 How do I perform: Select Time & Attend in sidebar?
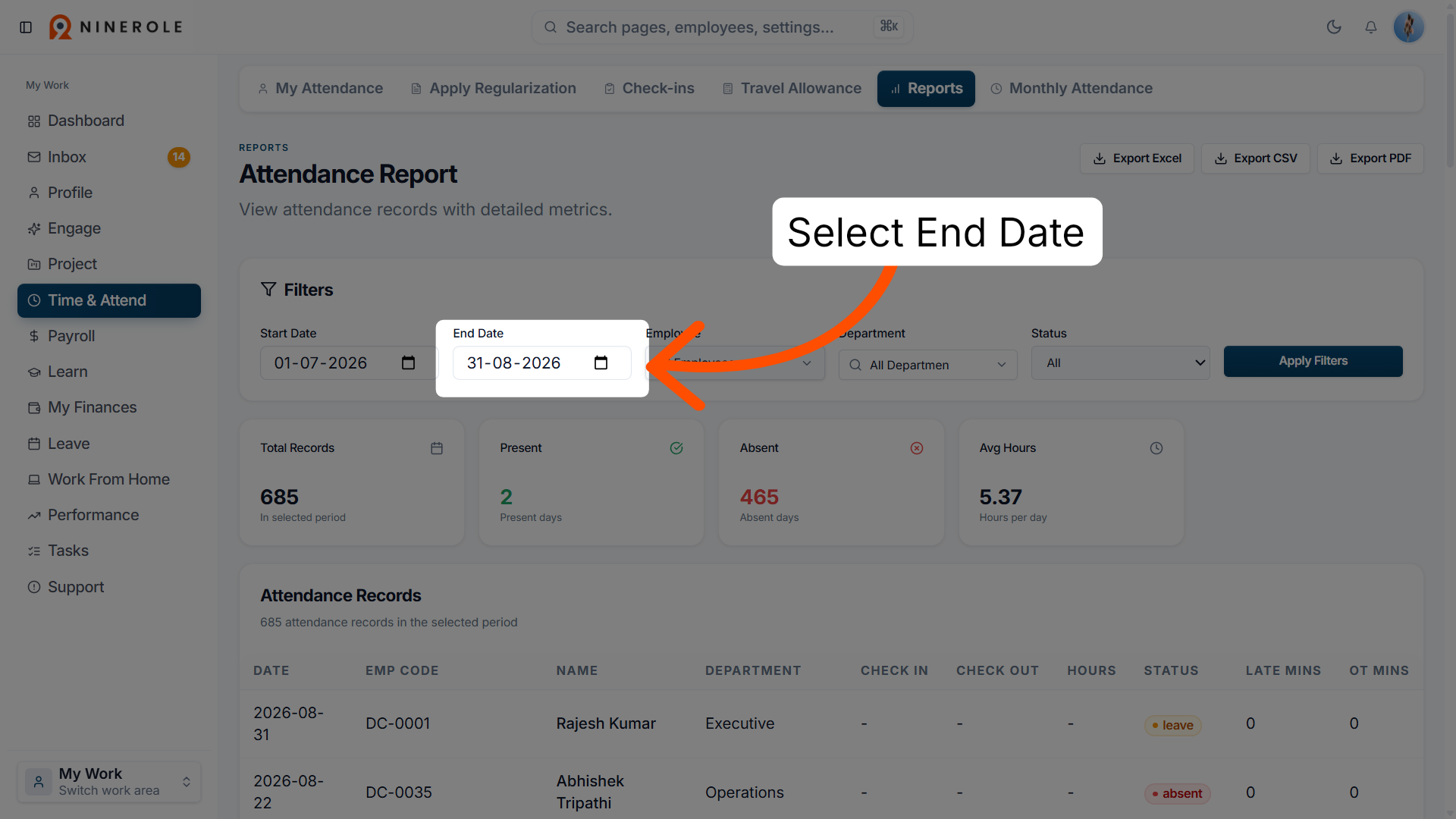[x=109, y=300]
